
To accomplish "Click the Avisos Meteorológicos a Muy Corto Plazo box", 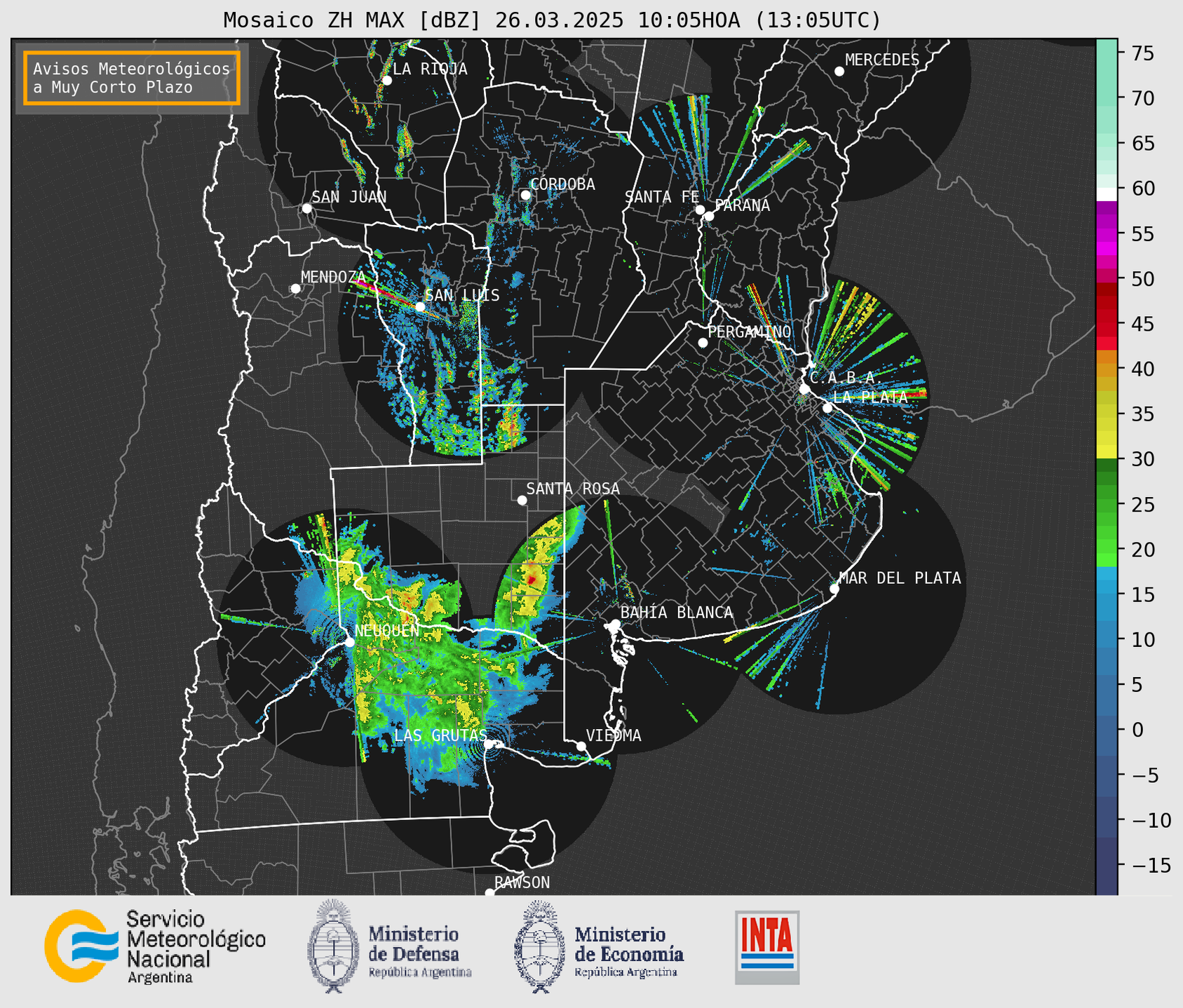I will pos(132,78).
